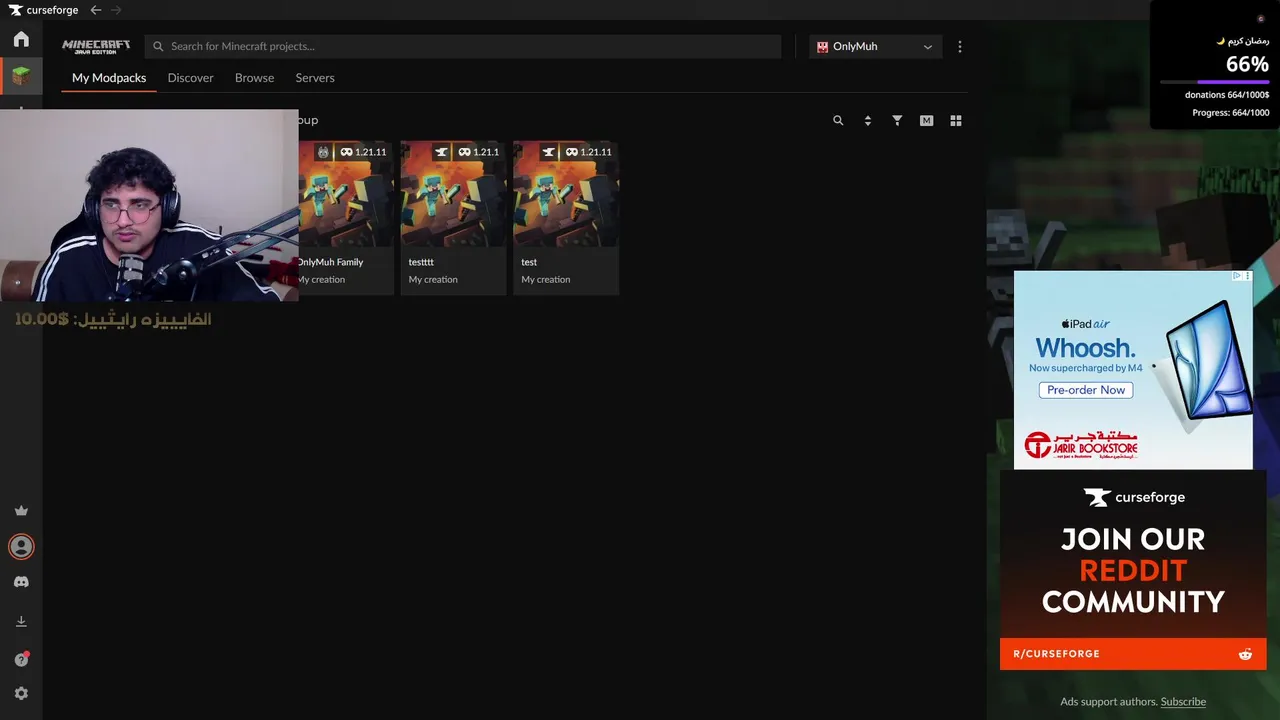Open the user account avatar in sidebar
Viewport: 1280px width, 720px height.
(21, 546)
